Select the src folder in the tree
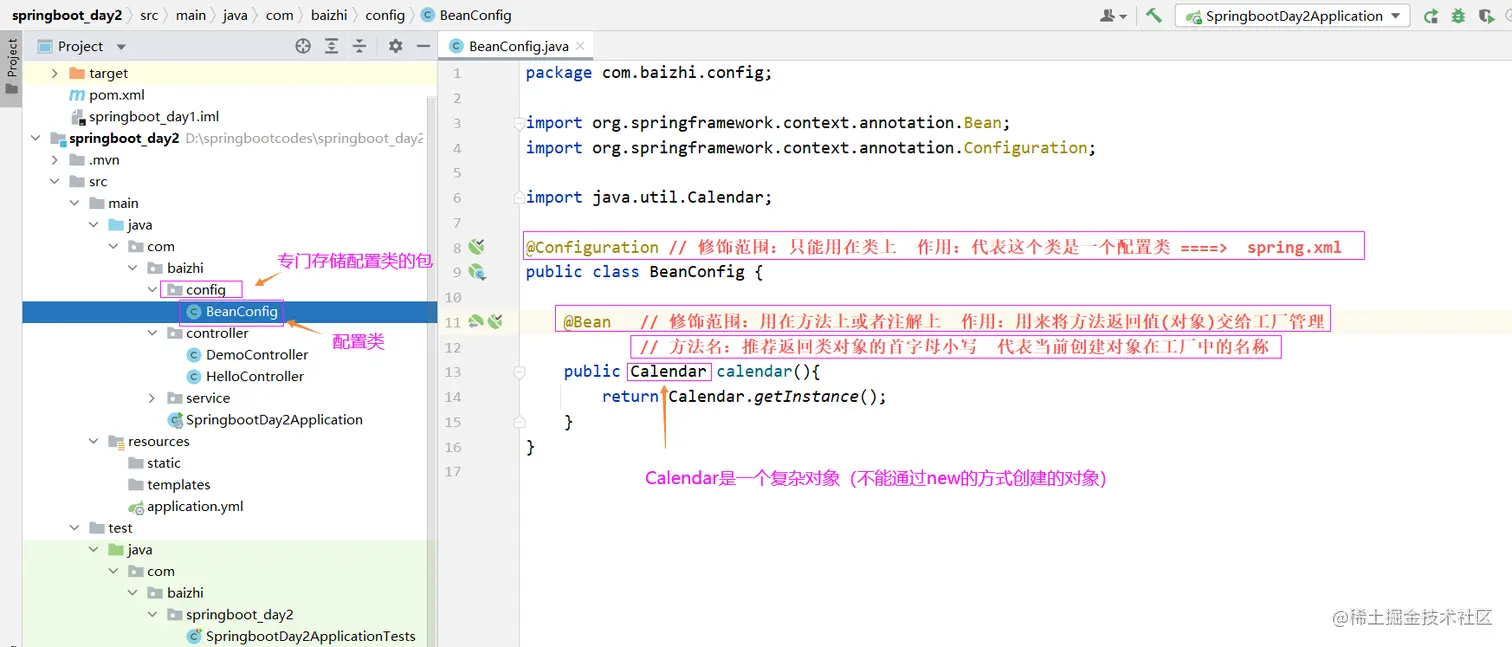This screenshot has height=647, width=1512. pos(97,181)
